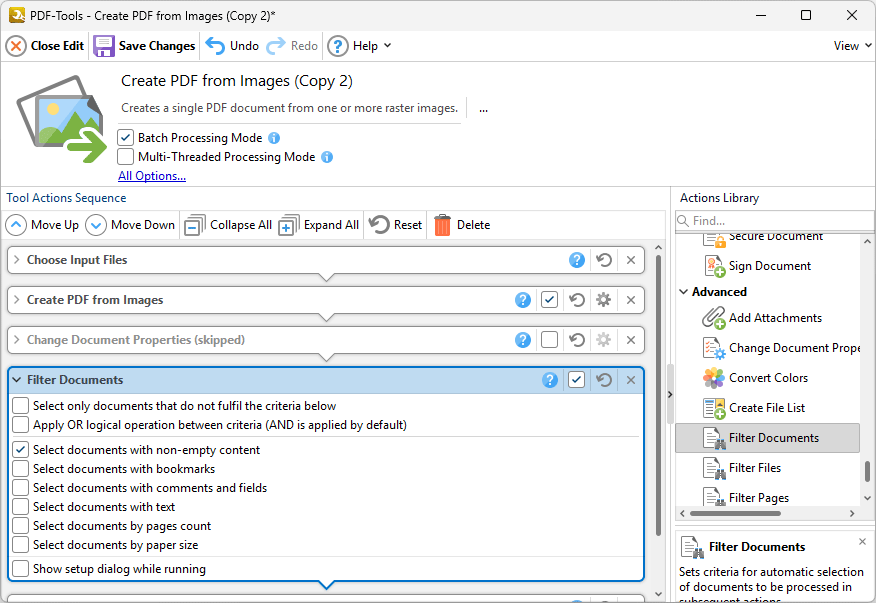
Task: Open gear settings for Create PDF from Images
Action: point(603,300)
